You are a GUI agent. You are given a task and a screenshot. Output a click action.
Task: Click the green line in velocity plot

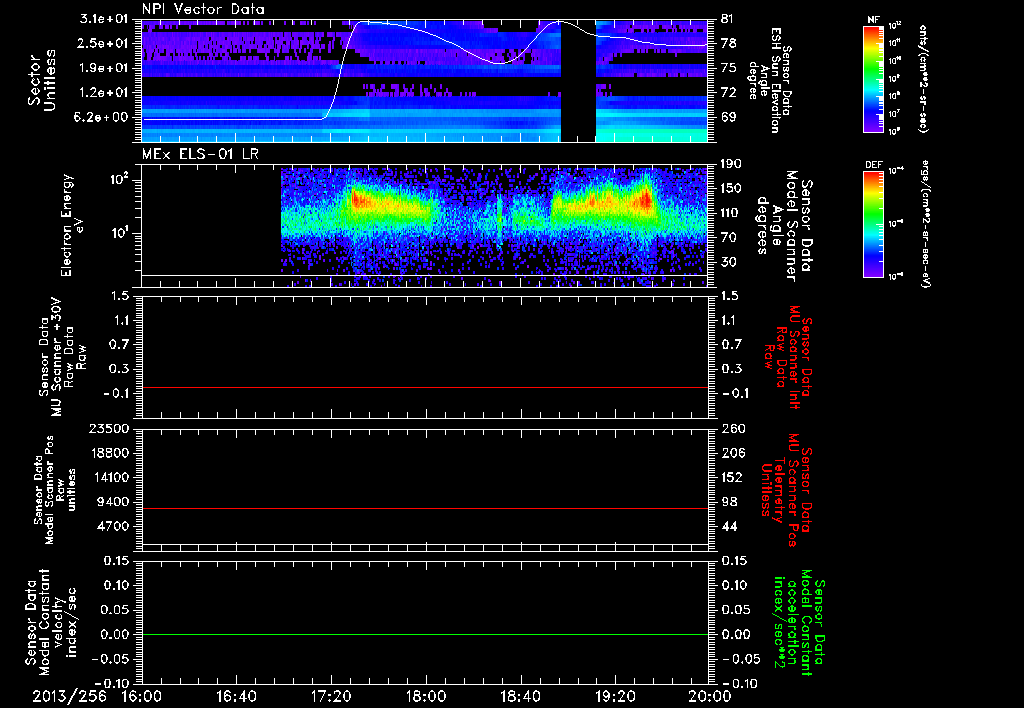click(x=425, y=634)
